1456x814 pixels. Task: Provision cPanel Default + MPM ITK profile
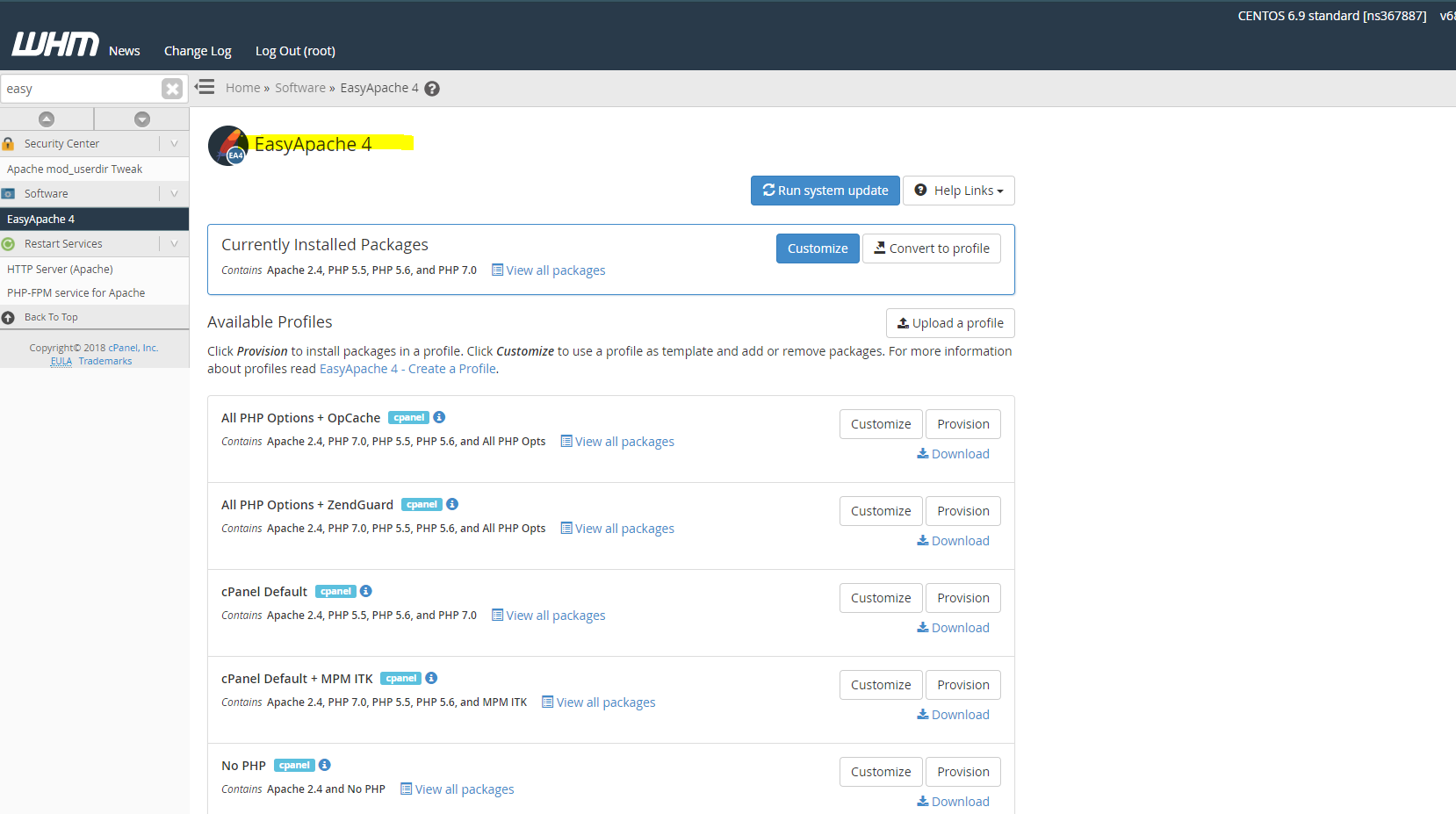(x=963, y=685)
